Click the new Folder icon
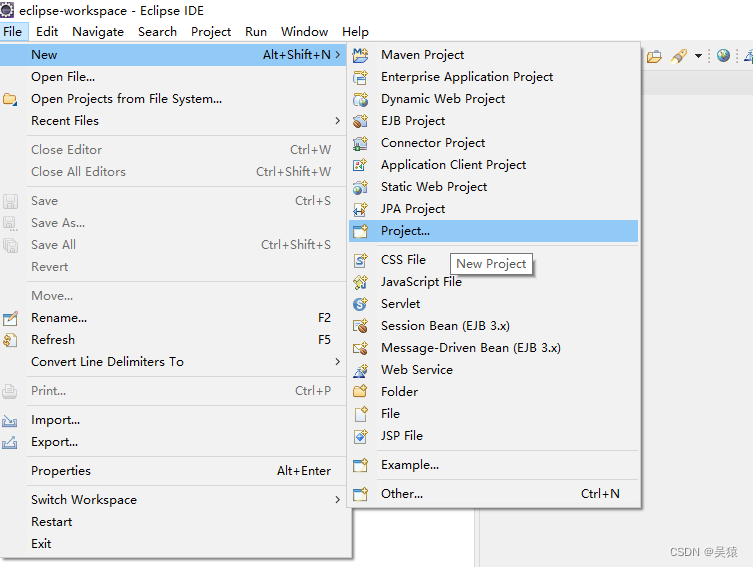The width and height of the screenshot is (753, 567). click(360, 392)
